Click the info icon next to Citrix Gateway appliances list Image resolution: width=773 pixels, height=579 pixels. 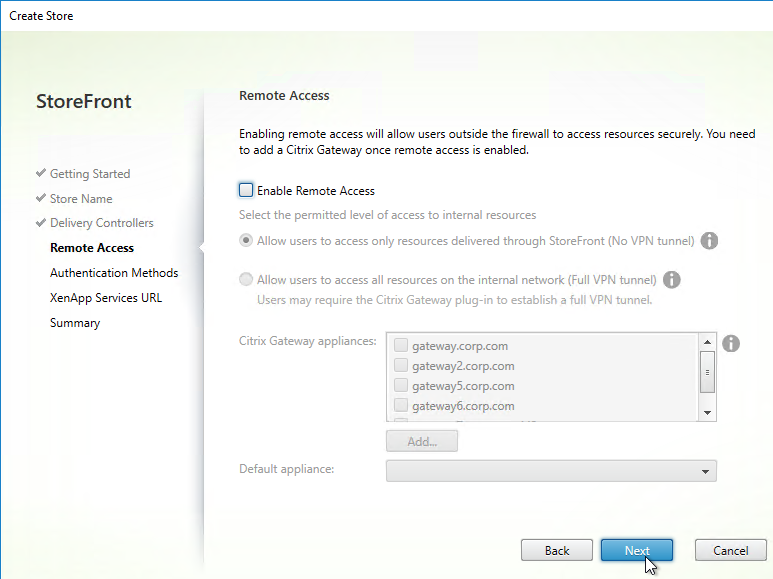click(x=731, y=343)
